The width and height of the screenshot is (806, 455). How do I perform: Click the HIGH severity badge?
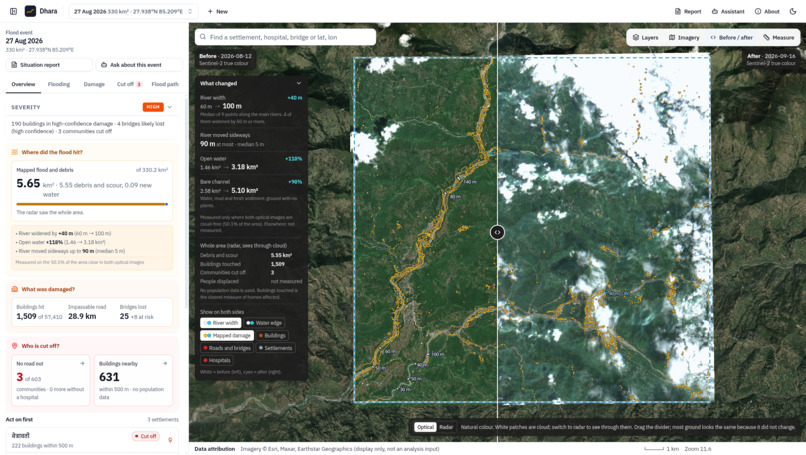(153, 107)
